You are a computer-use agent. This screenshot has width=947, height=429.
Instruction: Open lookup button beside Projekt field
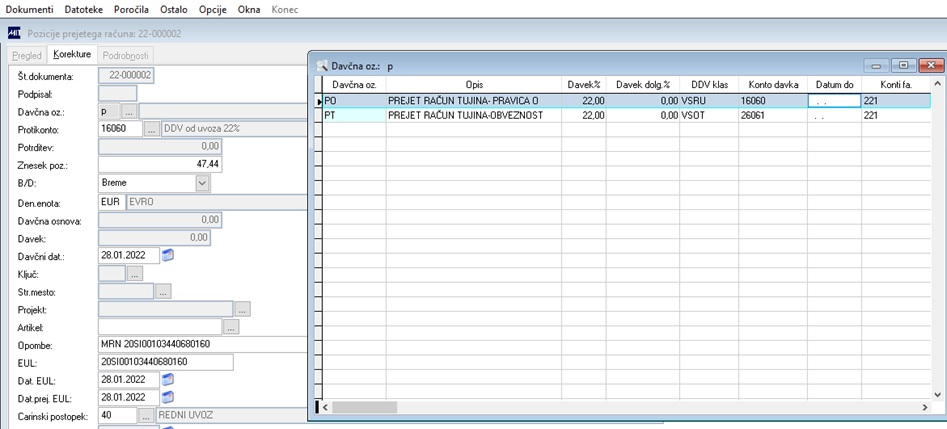[242, 309]
